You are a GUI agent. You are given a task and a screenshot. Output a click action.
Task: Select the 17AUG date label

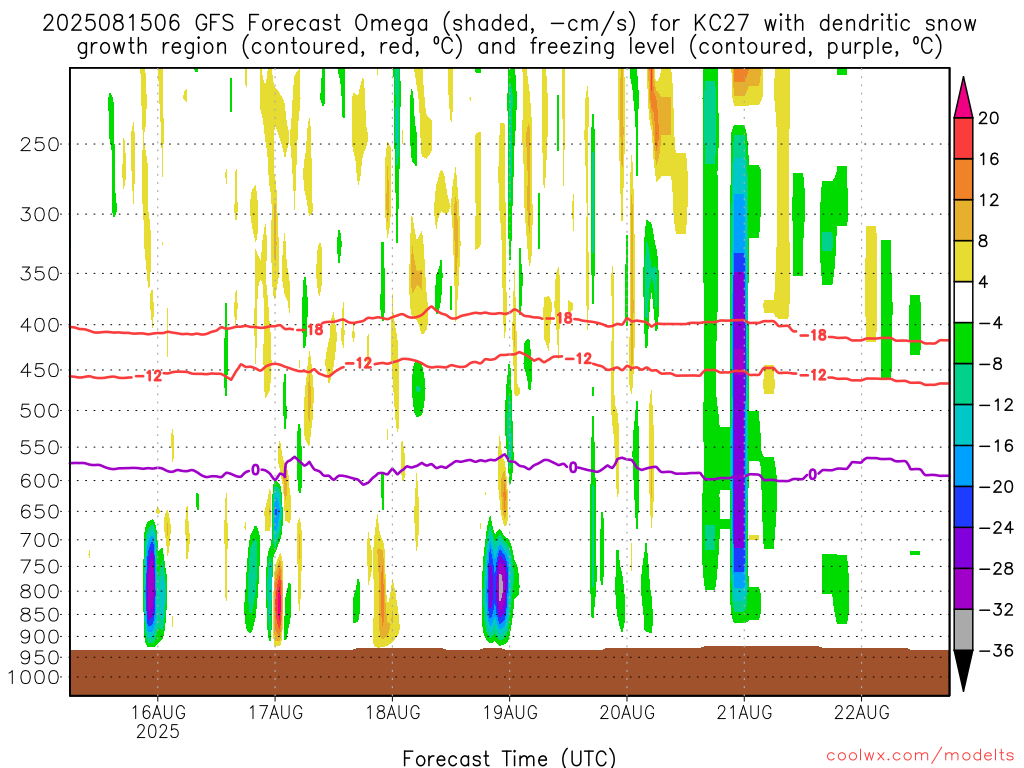(x=275, y=712)
